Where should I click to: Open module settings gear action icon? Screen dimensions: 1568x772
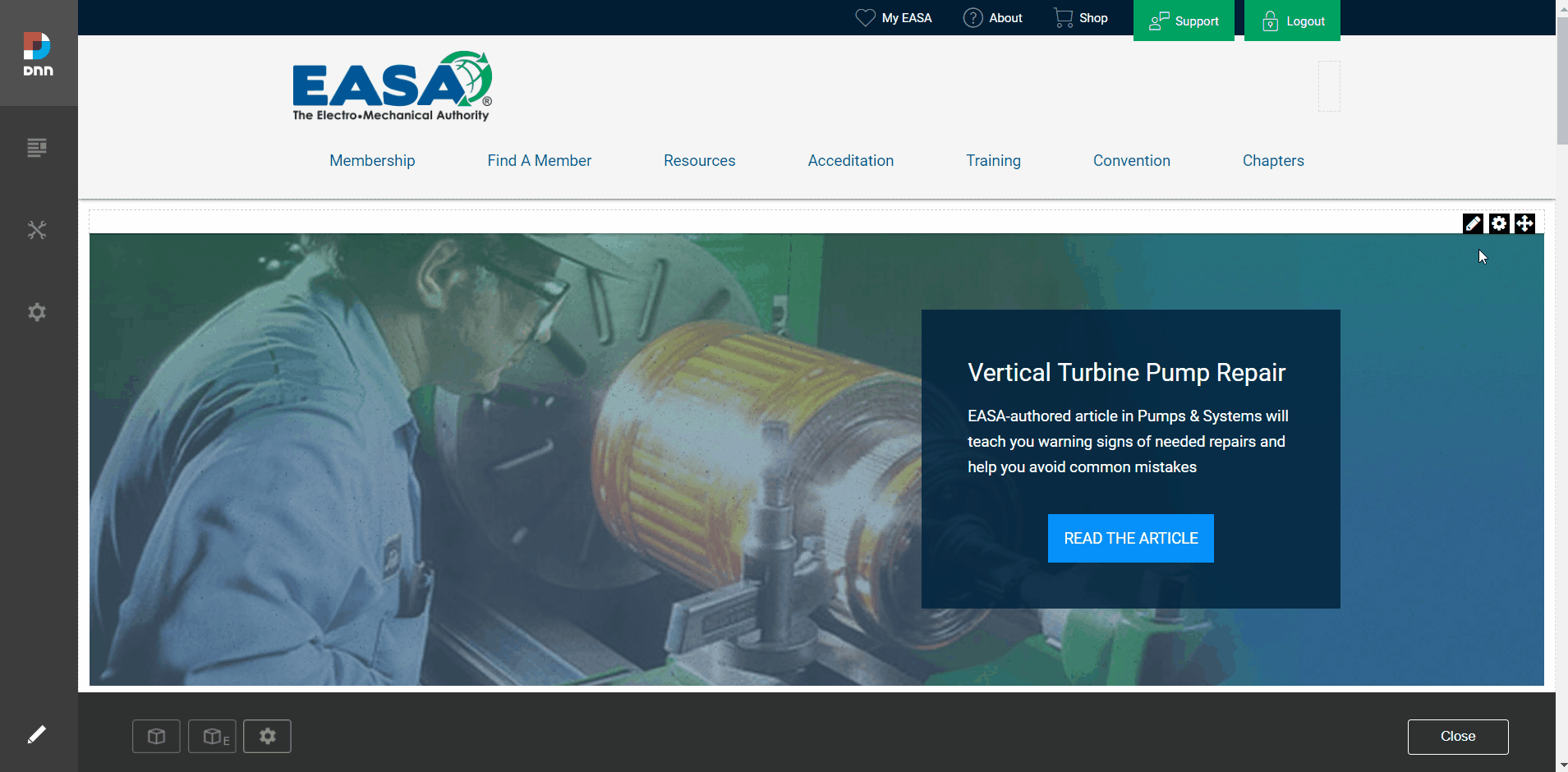pyautogui.click(x=1499, y=223)
